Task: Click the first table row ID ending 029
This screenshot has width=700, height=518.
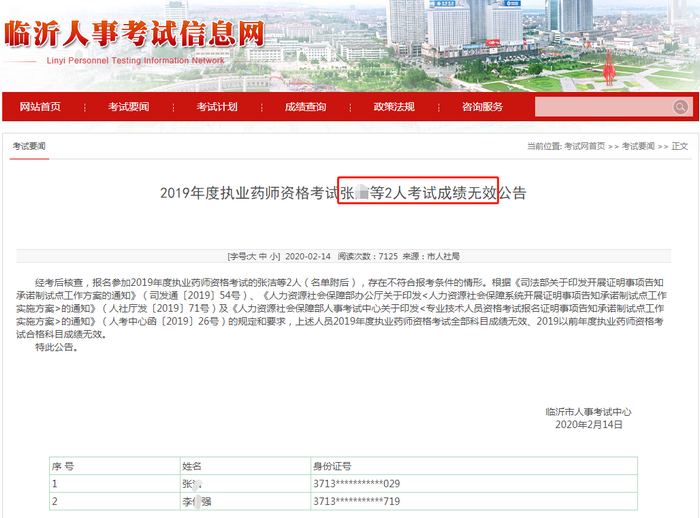Action: point(356,483)
